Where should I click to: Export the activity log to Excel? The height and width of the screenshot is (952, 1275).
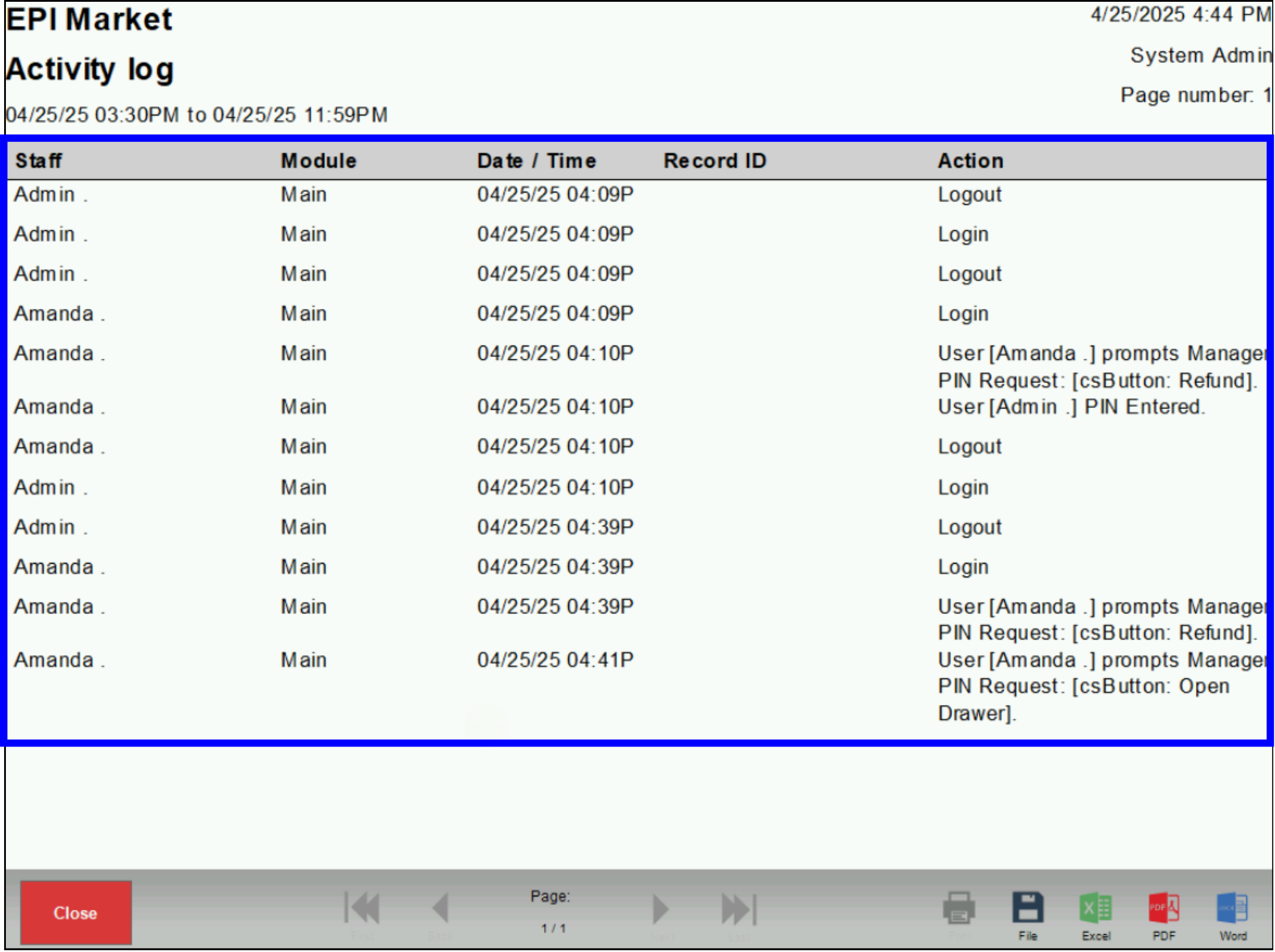[x=1096, y=909]
